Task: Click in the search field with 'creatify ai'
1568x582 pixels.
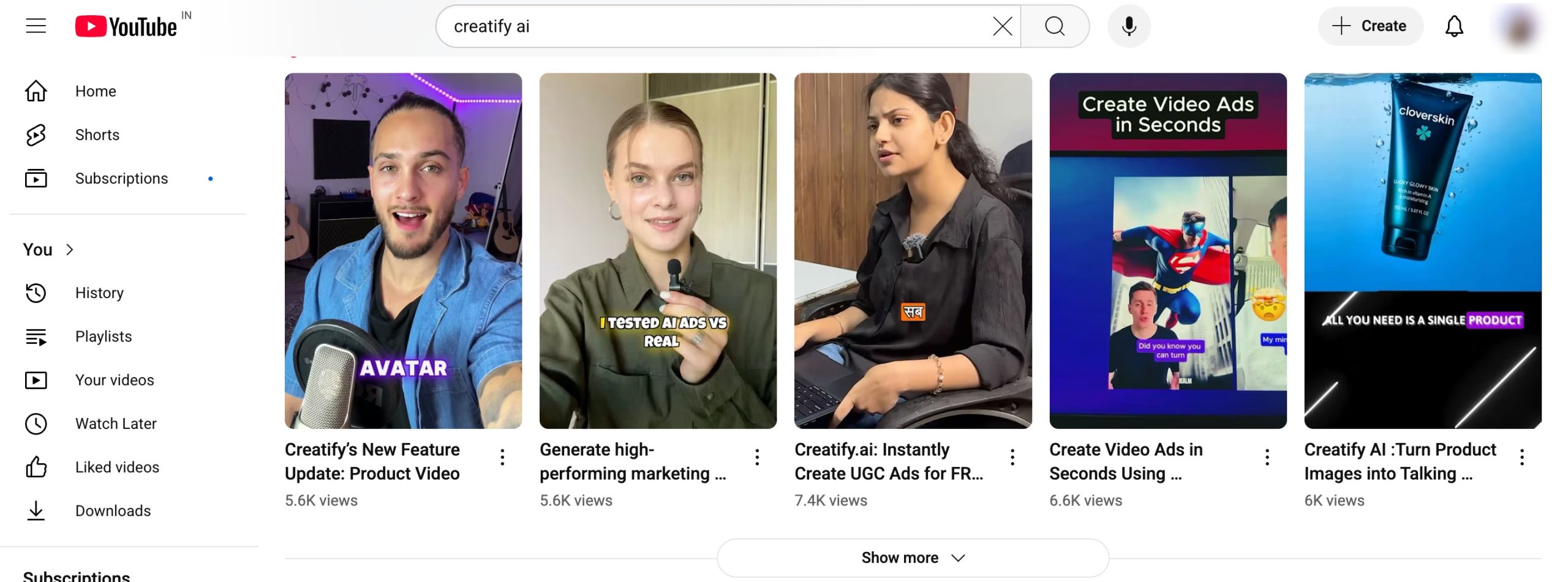Action: click(717, 26)
